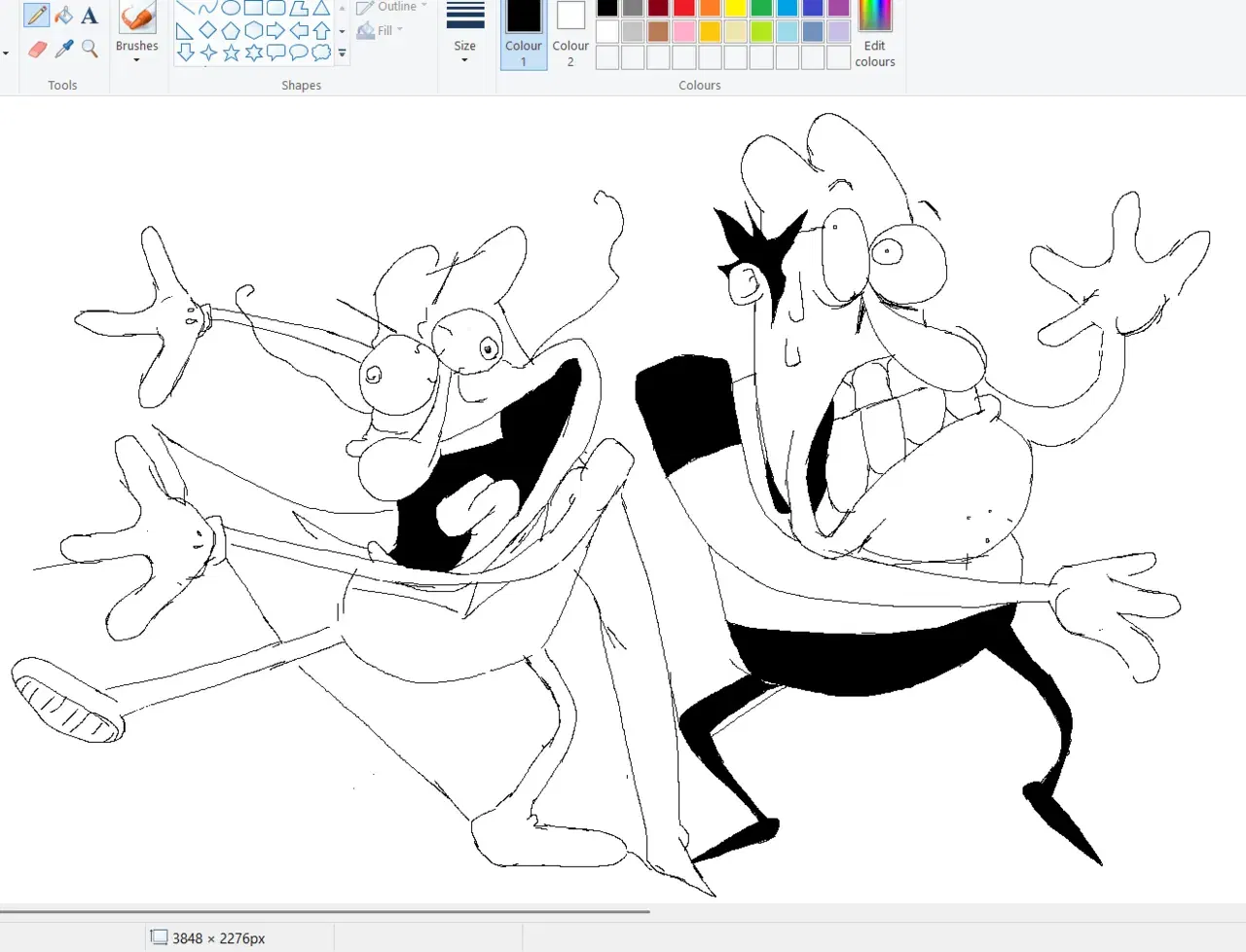Choose the Polygon shape
This screenshot has height=952, width=1246.
pos(298,8)
